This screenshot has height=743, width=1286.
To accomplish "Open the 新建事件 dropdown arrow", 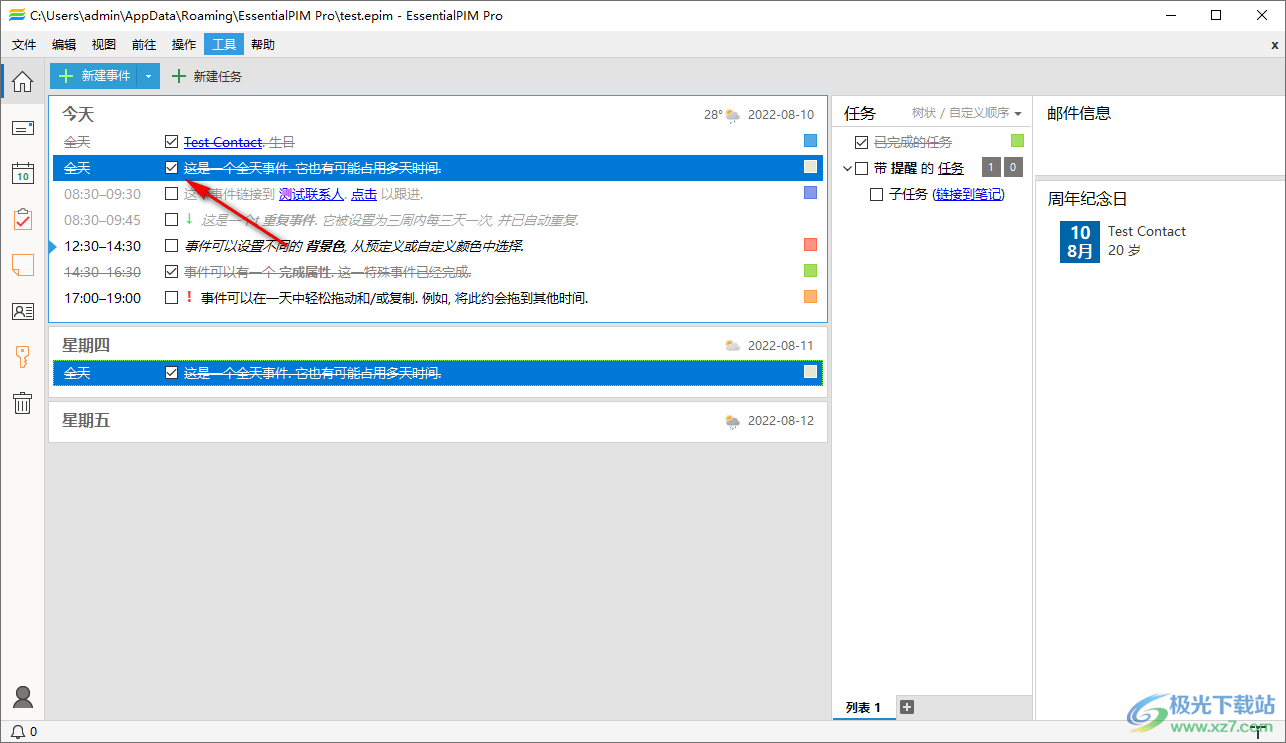I will click(148, 76).
